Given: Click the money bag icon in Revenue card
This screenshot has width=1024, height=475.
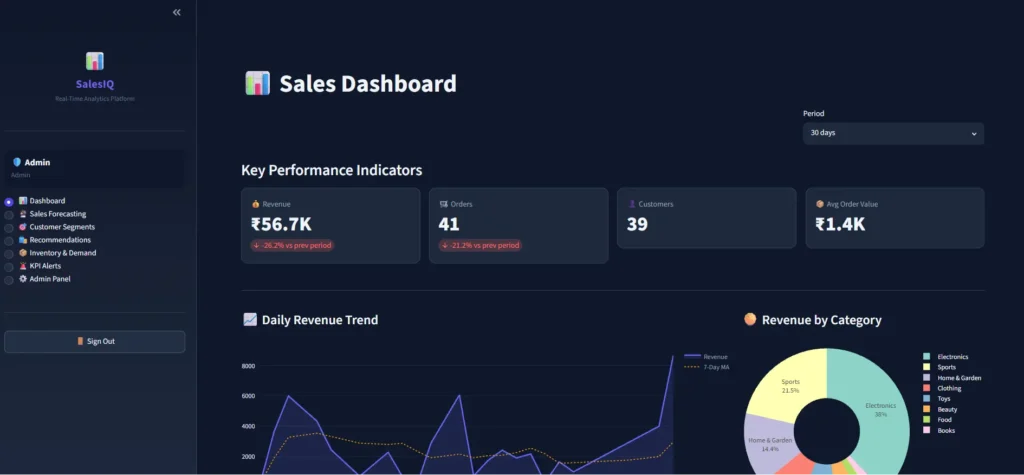Looking at the screenshot, I should coord(256,204).
